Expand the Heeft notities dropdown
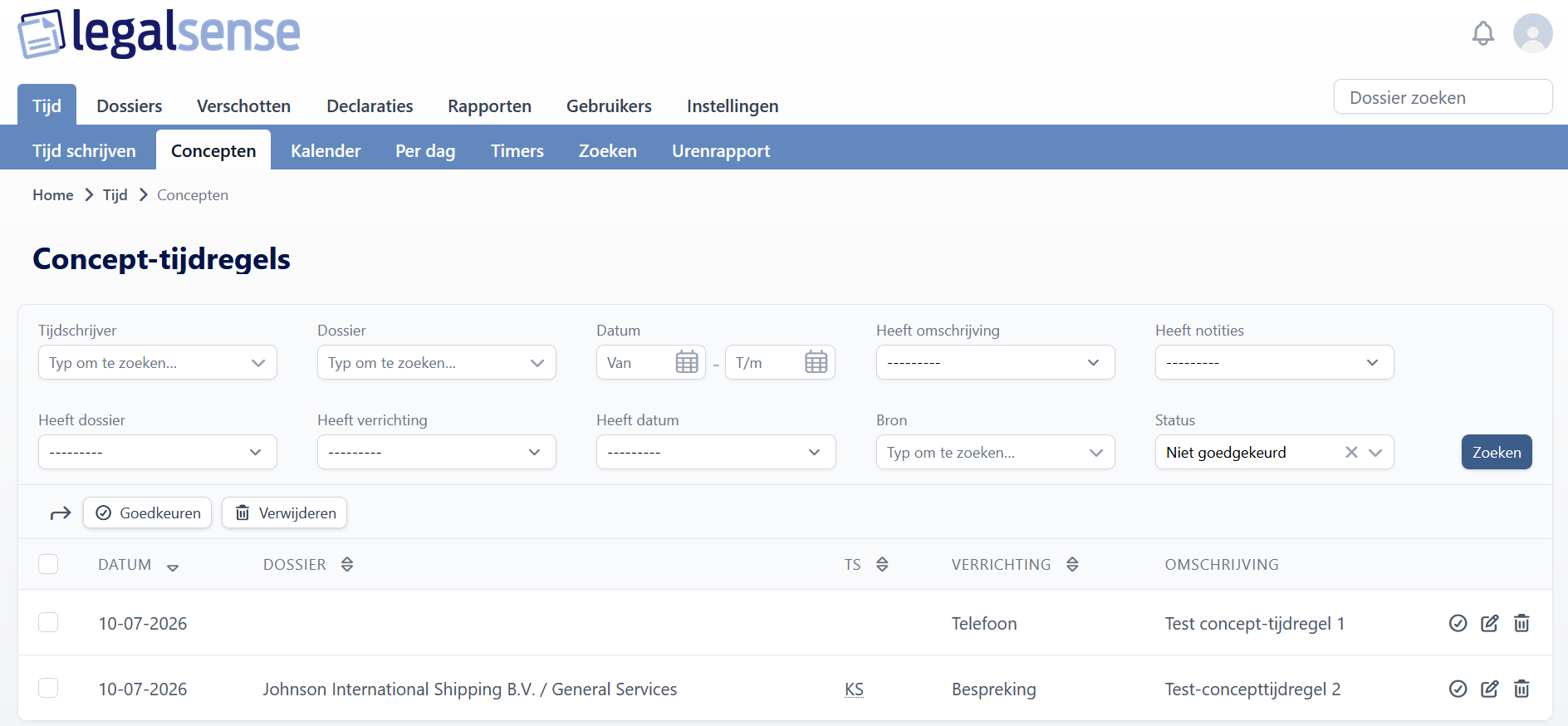 point(1274,362)
